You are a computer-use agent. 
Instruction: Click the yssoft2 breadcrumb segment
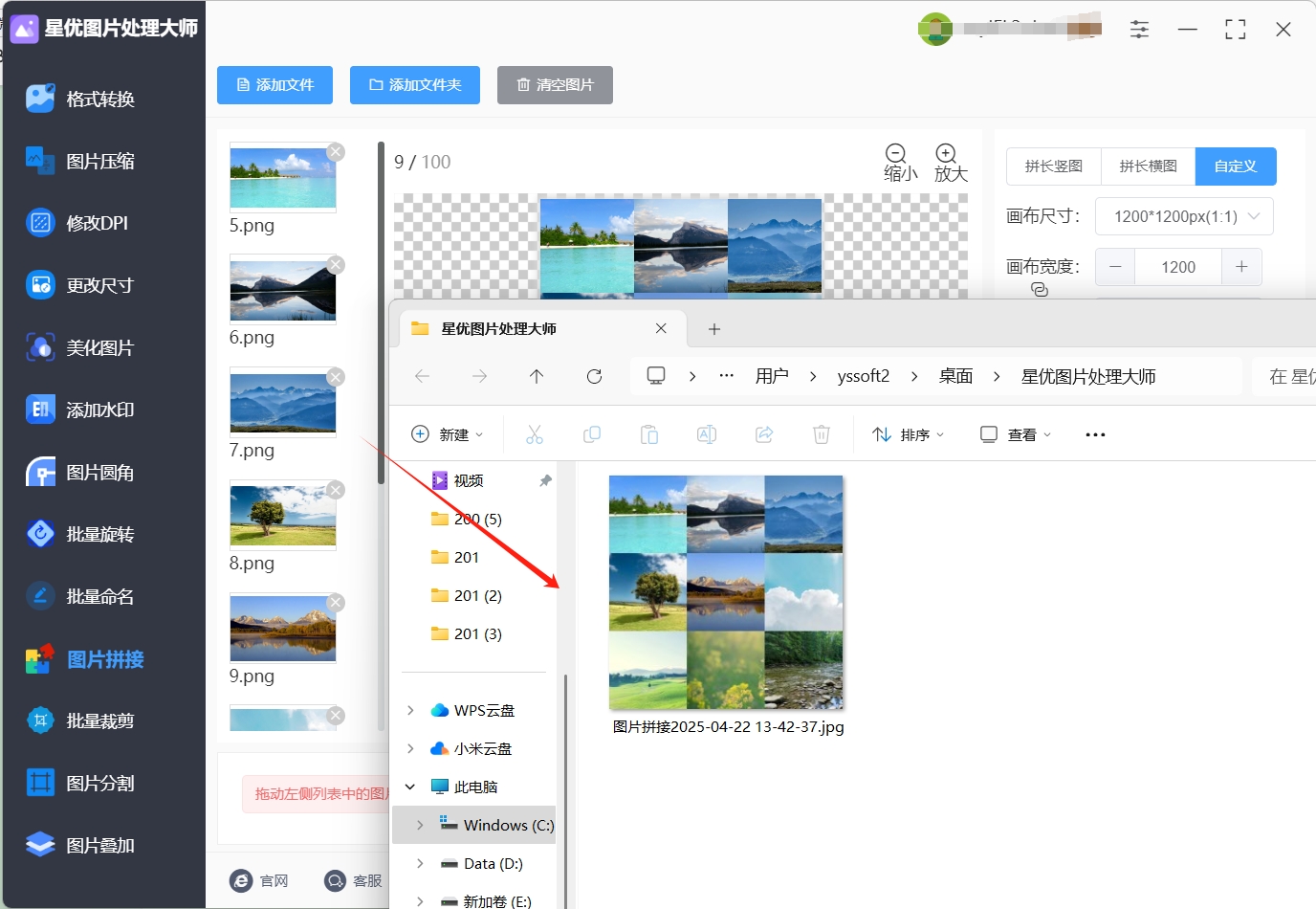(x=864, y=376)
